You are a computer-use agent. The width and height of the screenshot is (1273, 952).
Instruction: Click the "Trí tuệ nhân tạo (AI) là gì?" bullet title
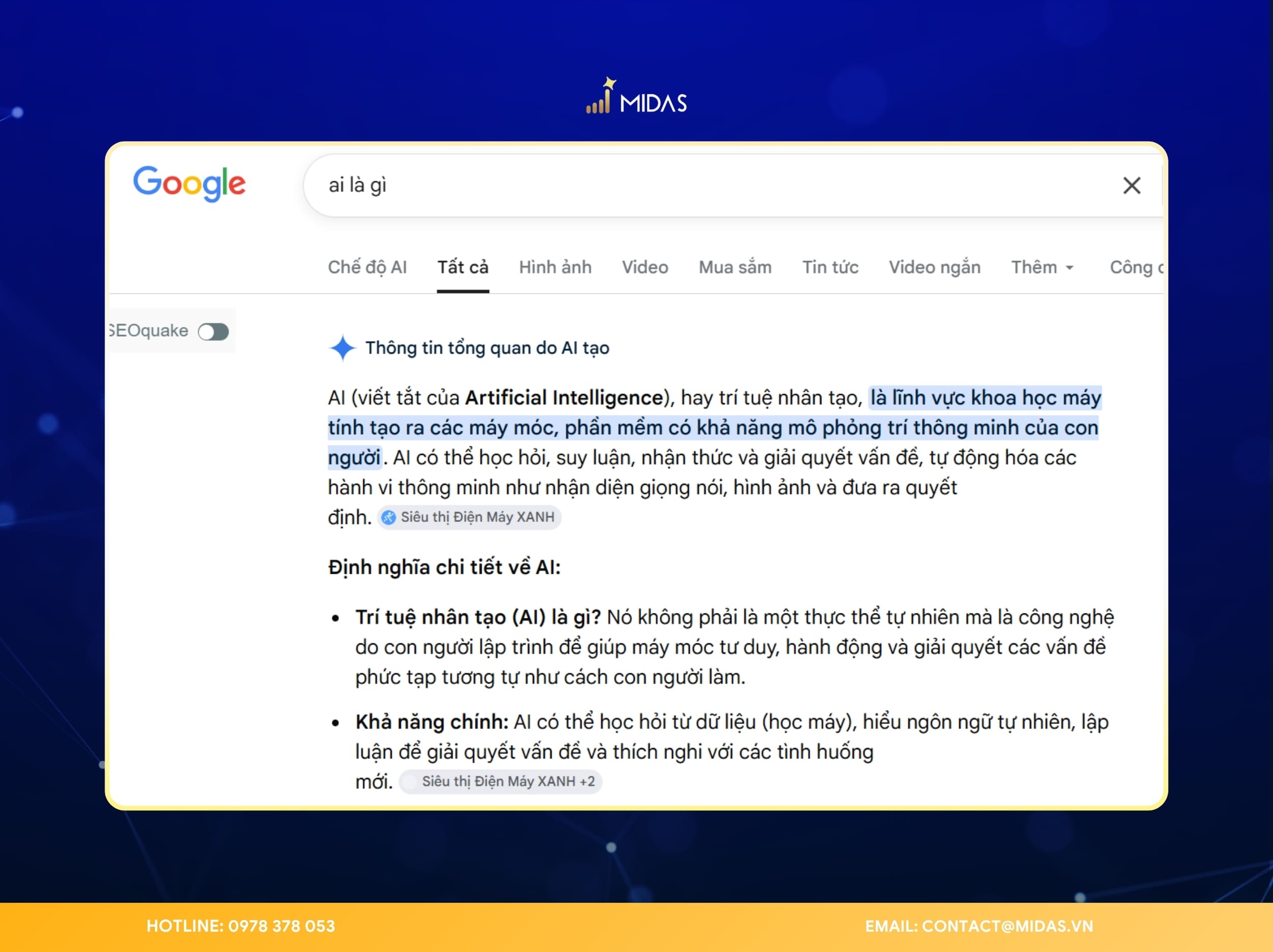coord(478,617)
